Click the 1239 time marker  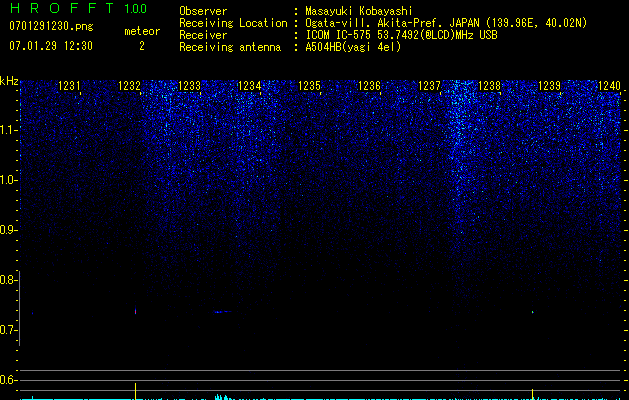(550, 86)
